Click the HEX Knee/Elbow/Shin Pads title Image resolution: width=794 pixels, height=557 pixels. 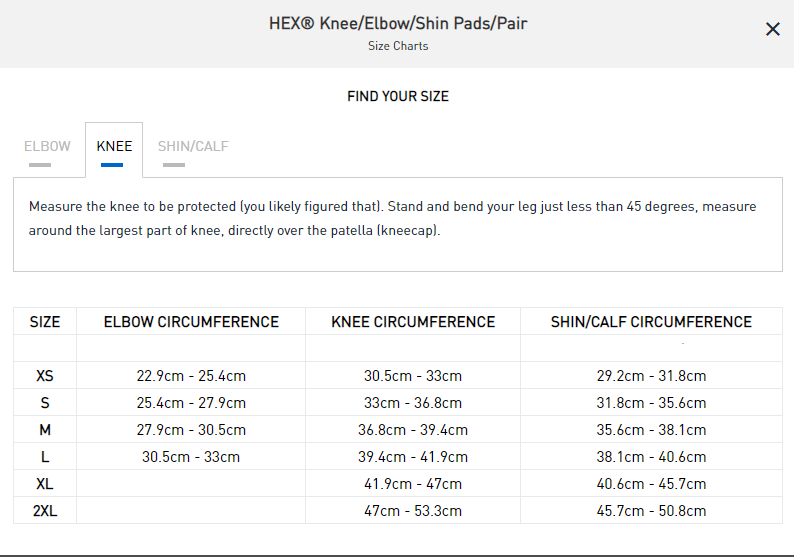(x=398, y=23)
